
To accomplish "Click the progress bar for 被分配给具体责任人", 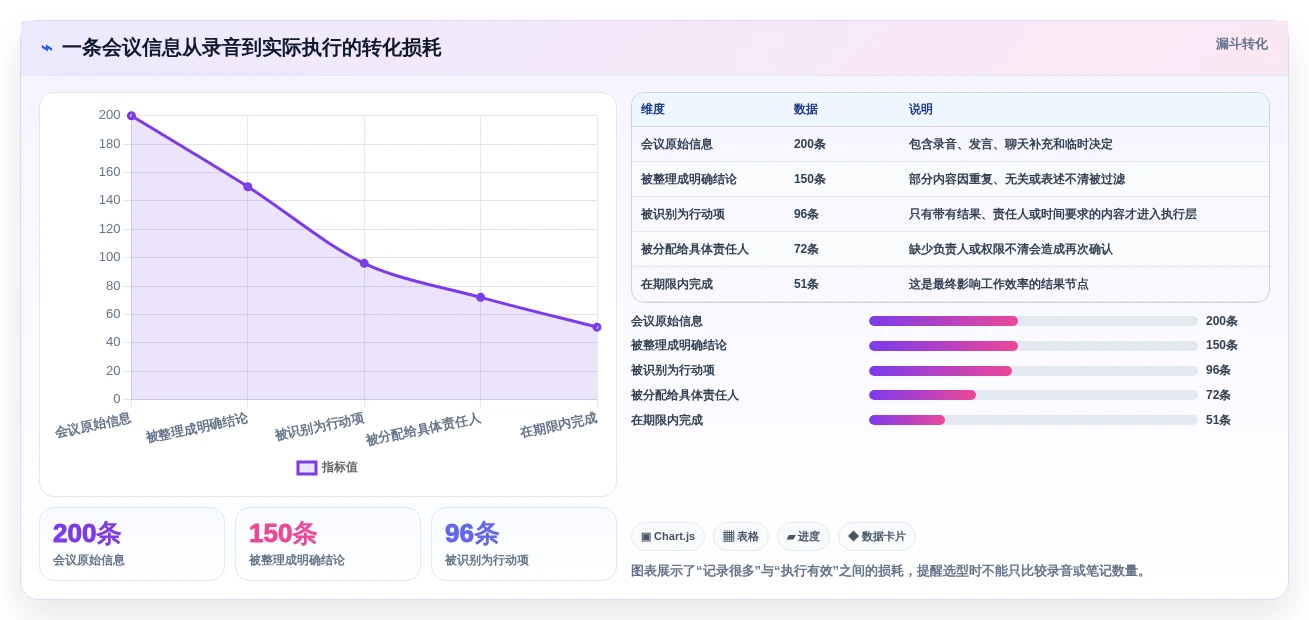I will click(x=1033, y=395).
